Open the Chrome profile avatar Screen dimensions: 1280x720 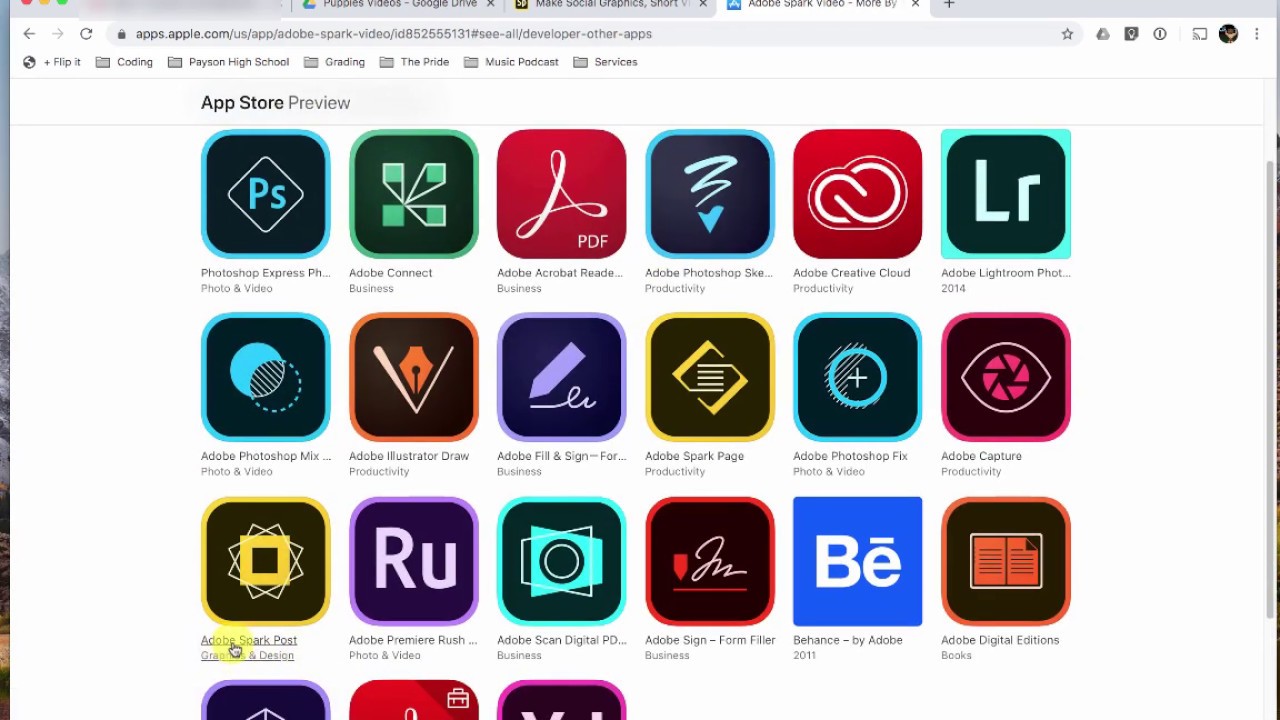(x=1228, y=34)
